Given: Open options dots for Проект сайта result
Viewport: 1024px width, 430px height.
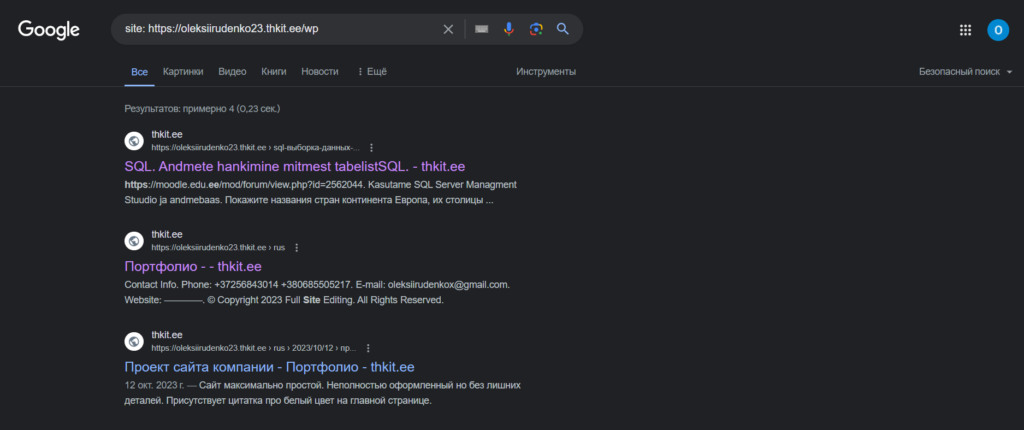Looking at the screenshot, I should [x=368, y=348].
